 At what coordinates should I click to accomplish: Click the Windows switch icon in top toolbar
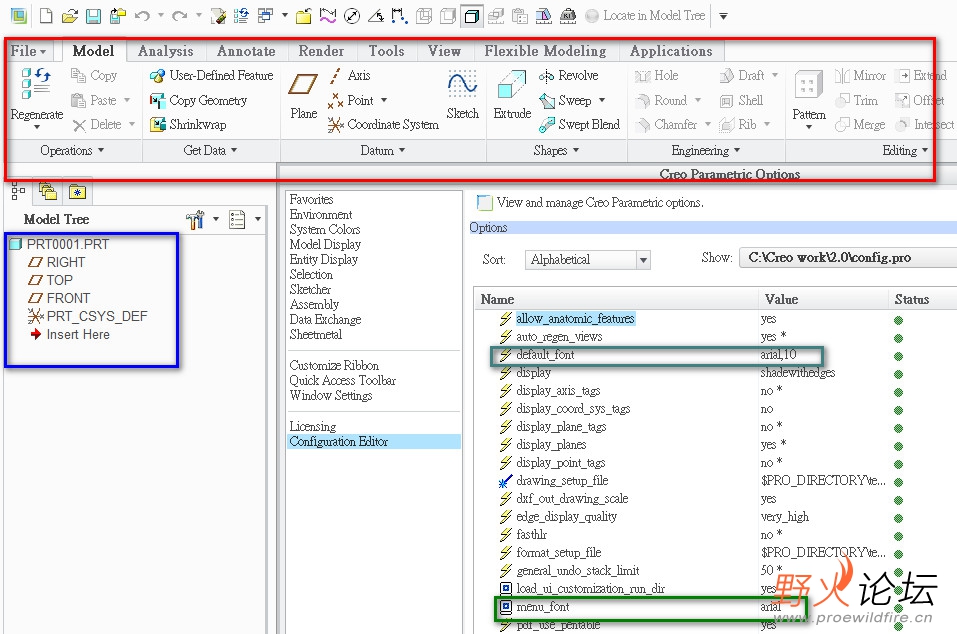coord(265,16)
